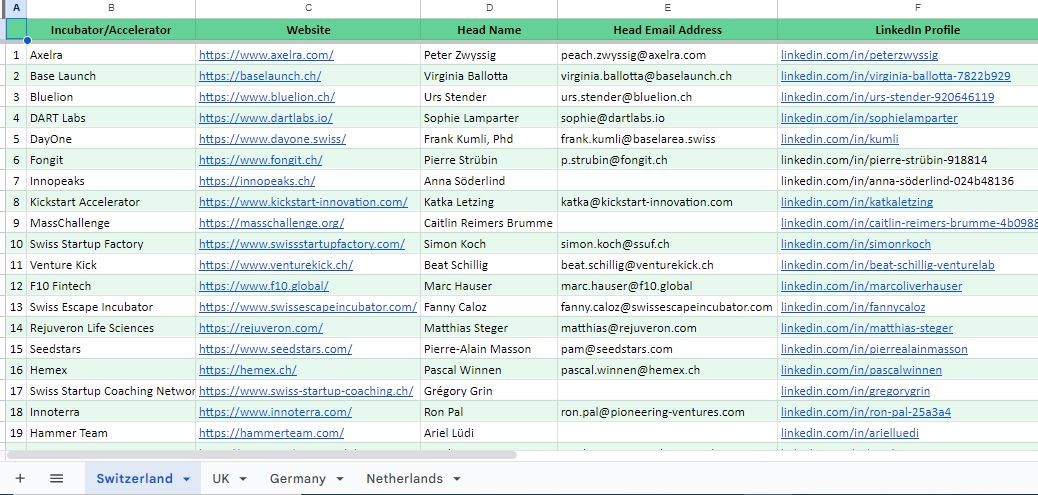The height and width of the screenshot is (495, 1038).
Task: Switch to the Germany sheet tab
Action: pyautogui.click(x=297, y=478)
